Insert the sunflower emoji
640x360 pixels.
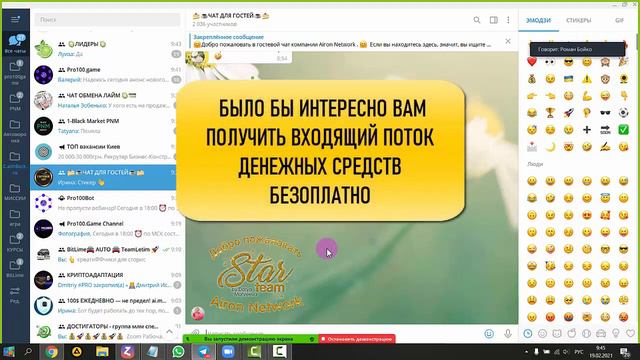click(x=623, y=79)
